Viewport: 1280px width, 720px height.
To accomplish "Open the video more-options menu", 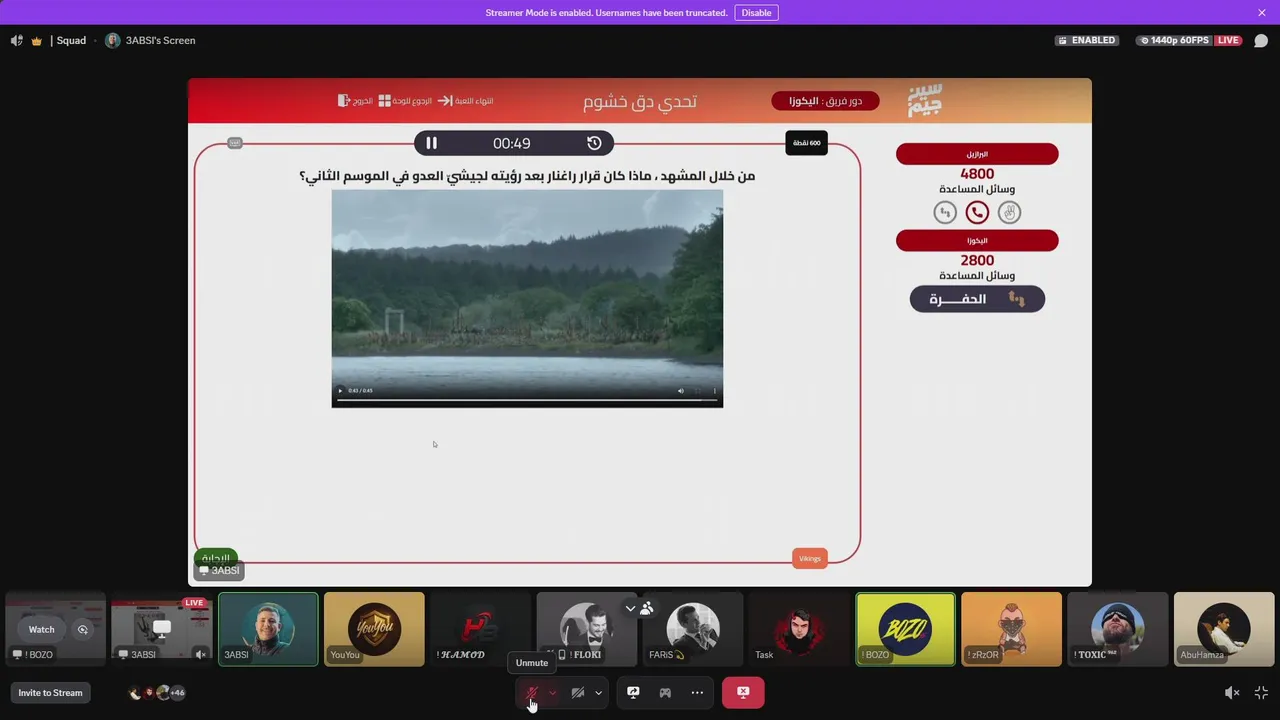I will click(x=714, y=391).
